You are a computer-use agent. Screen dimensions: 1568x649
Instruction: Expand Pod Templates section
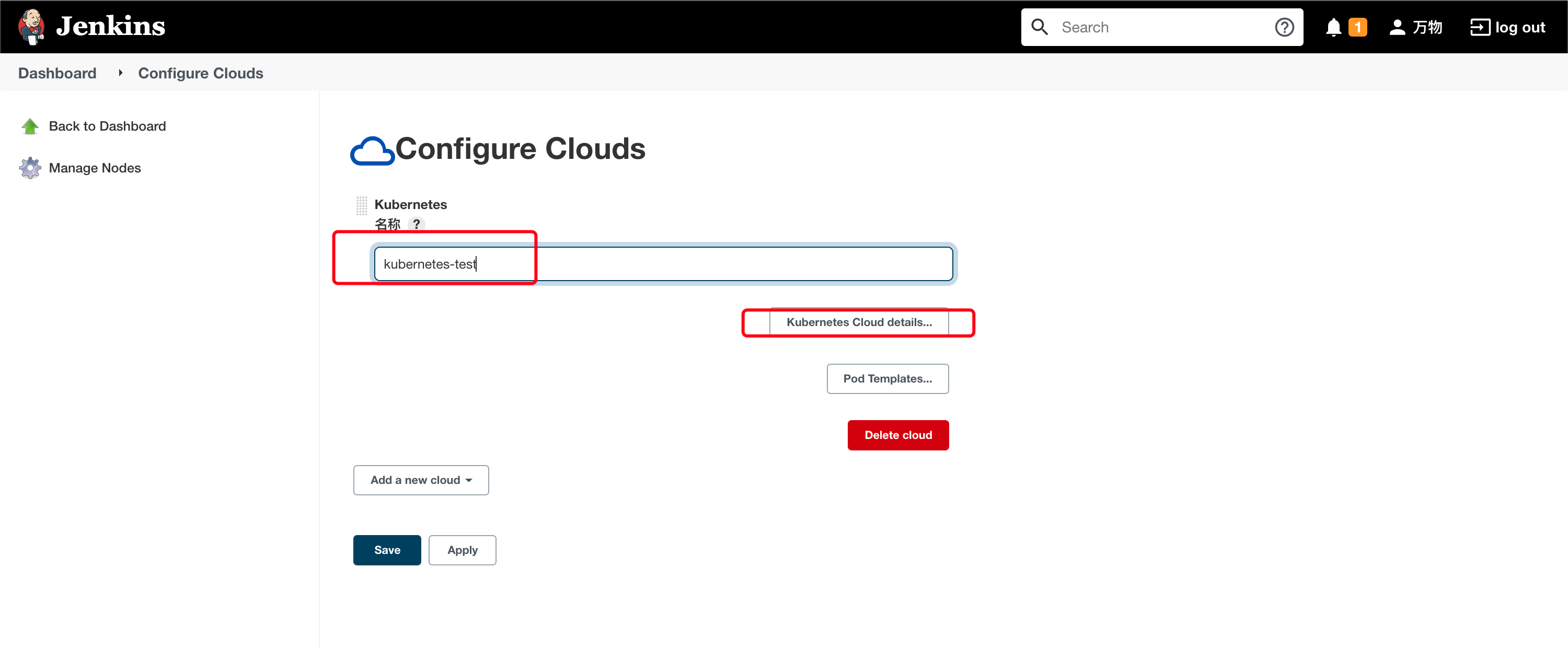pos(887,378)
